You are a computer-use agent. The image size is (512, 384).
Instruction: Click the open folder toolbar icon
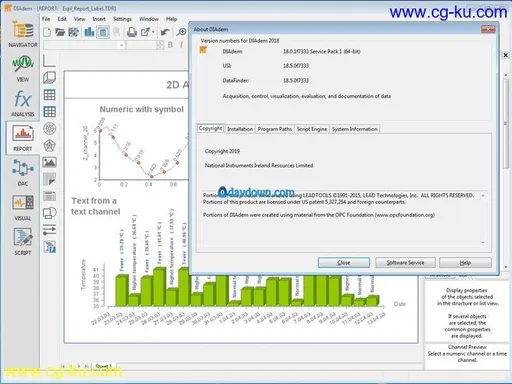coord(60,32)
